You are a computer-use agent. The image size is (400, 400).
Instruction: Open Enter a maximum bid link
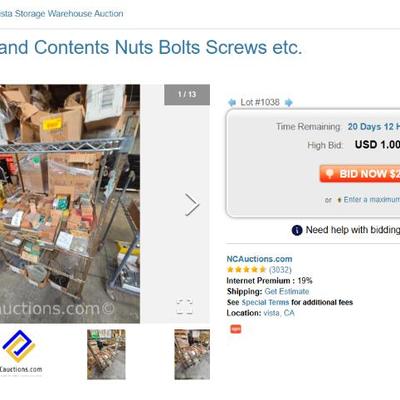tap(372, 199)
